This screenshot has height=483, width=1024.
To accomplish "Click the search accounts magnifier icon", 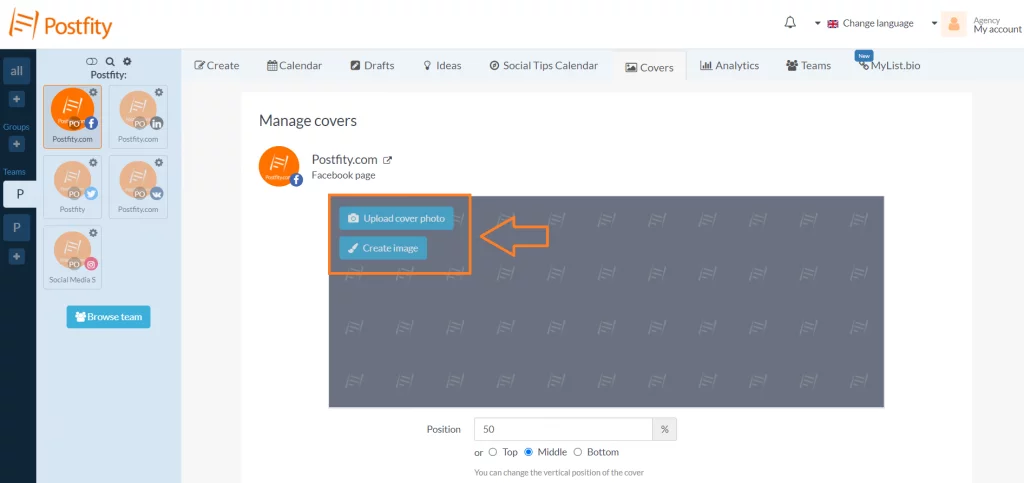I will pyautogui.click(x=110, y=61).
